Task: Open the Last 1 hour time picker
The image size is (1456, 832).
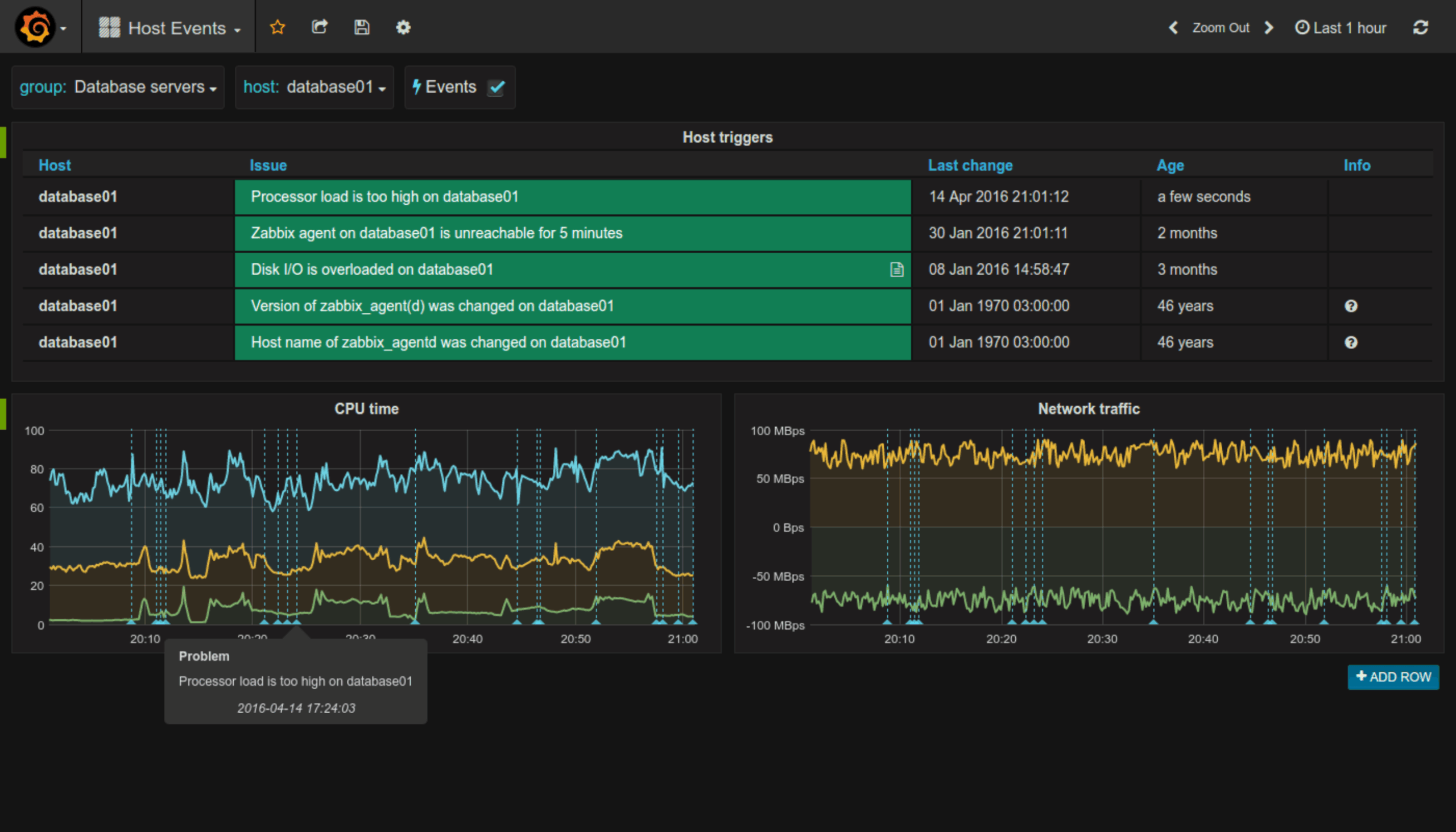Action: 1341,27
